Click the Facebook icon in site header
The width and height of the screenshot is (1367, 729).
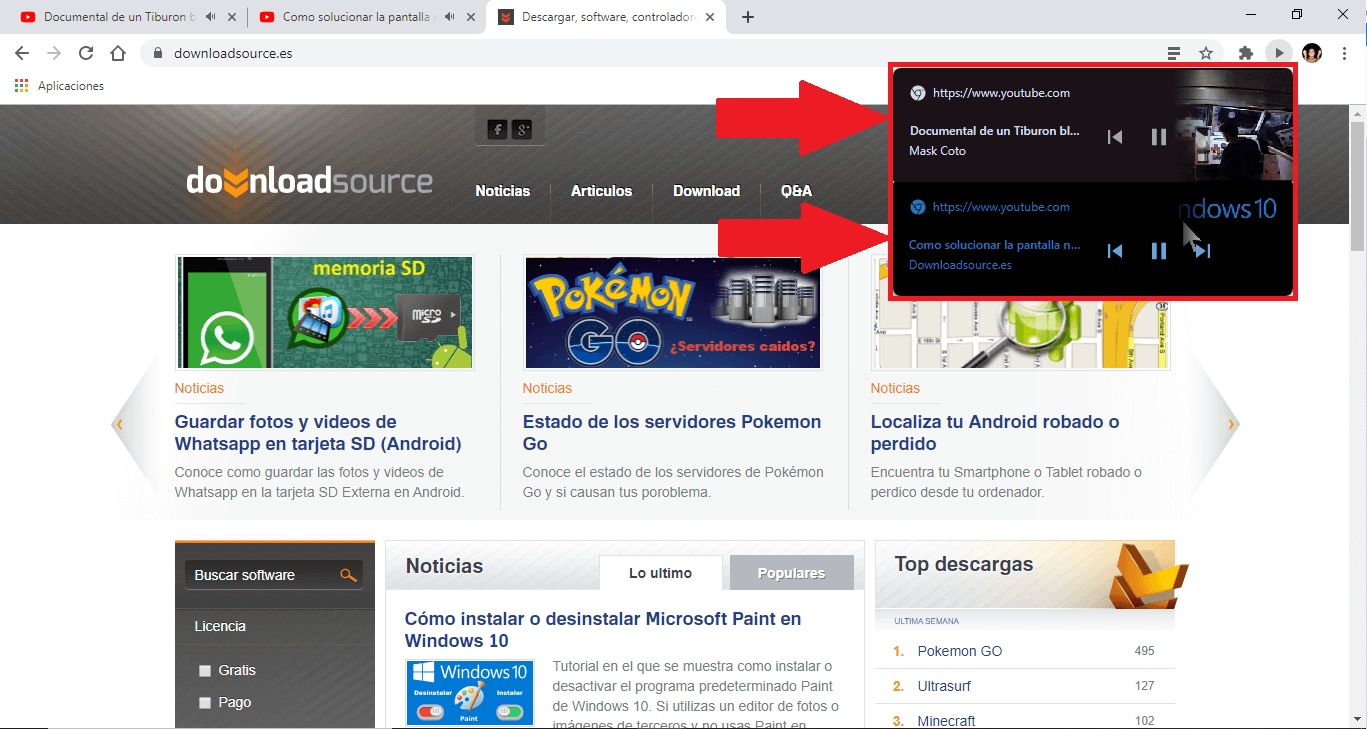click(x=497, y=129)
